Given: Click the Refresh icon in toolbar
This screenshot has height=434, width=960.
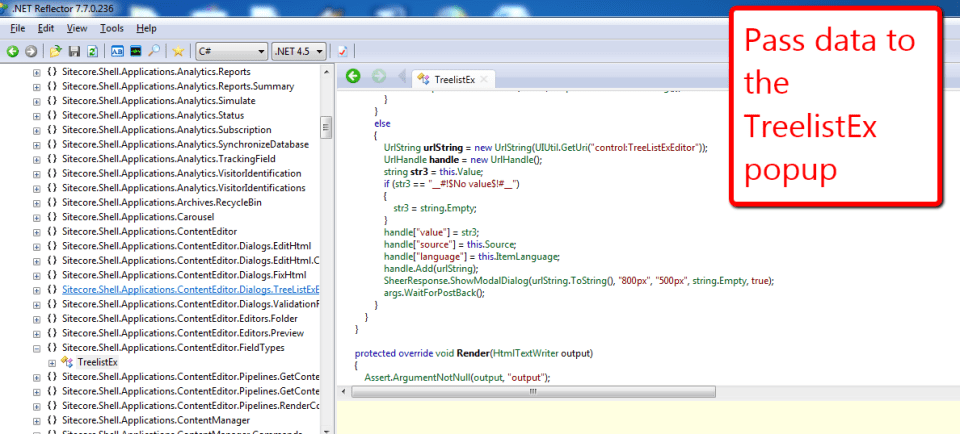Looking at the screenshot, I should tap(93, 50).
